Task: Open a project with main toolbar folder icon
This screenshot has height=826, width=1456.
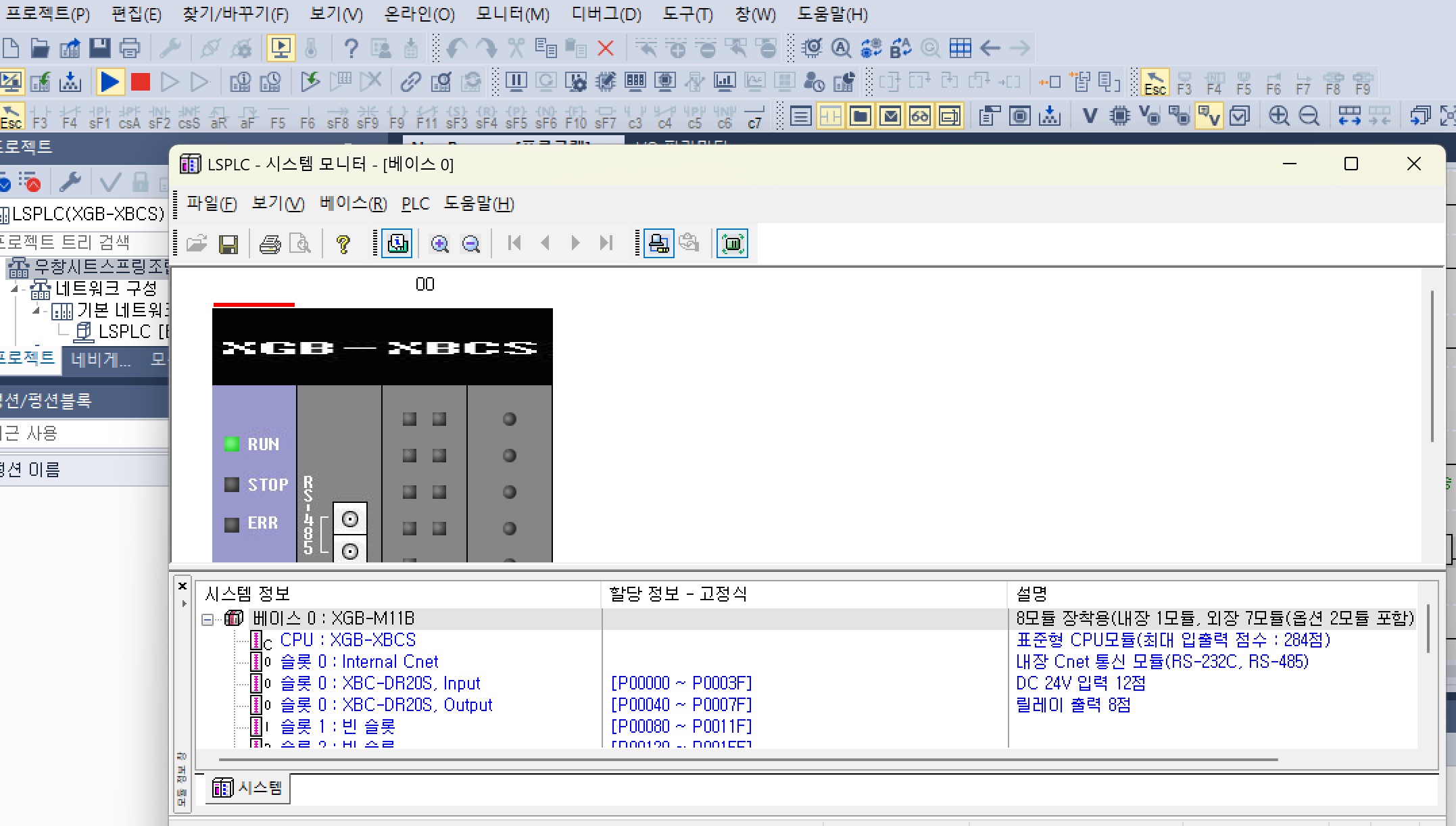Action: (40, 48)
